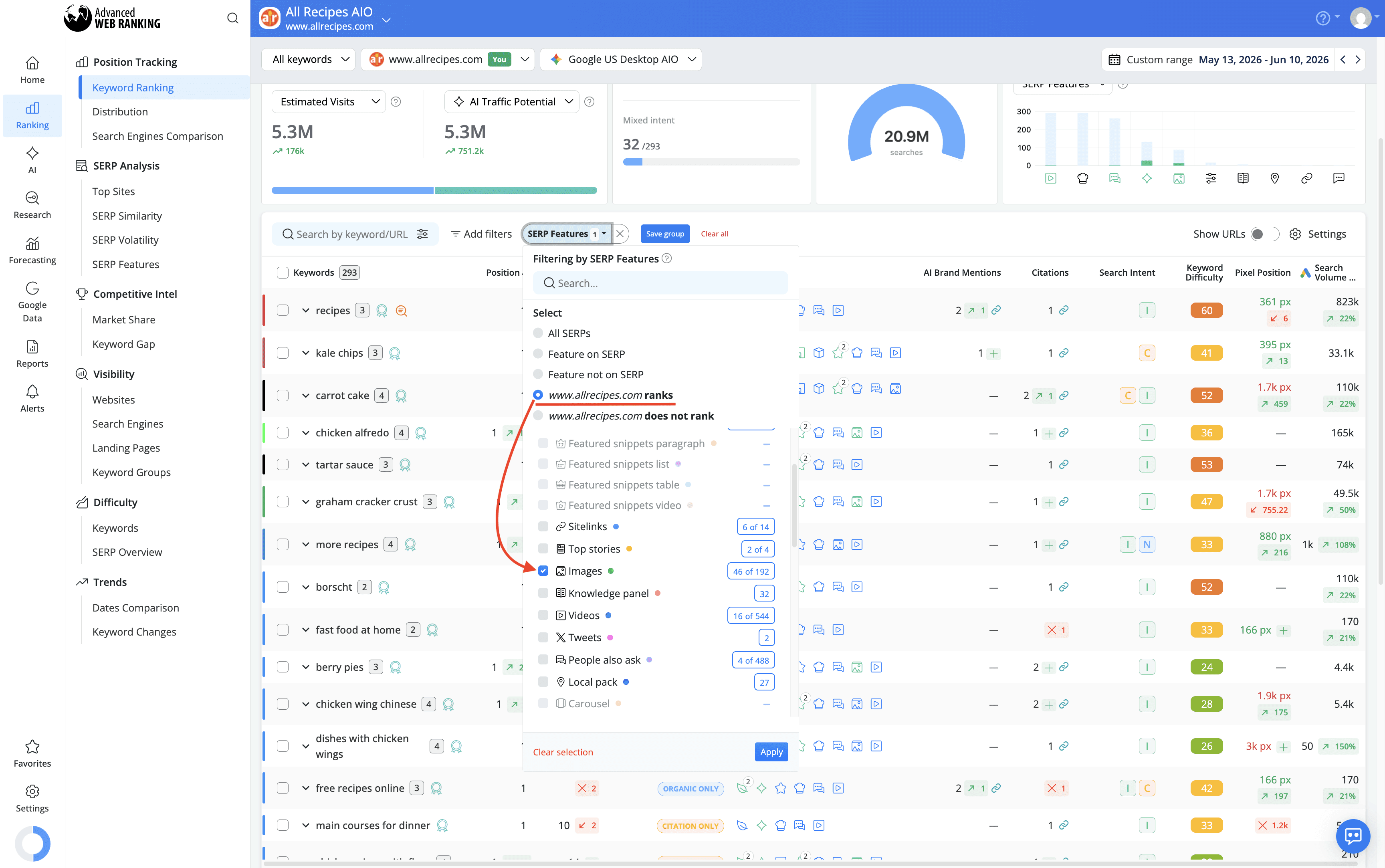
Task: Open the user avatar menu
Action: [1361, 18]
